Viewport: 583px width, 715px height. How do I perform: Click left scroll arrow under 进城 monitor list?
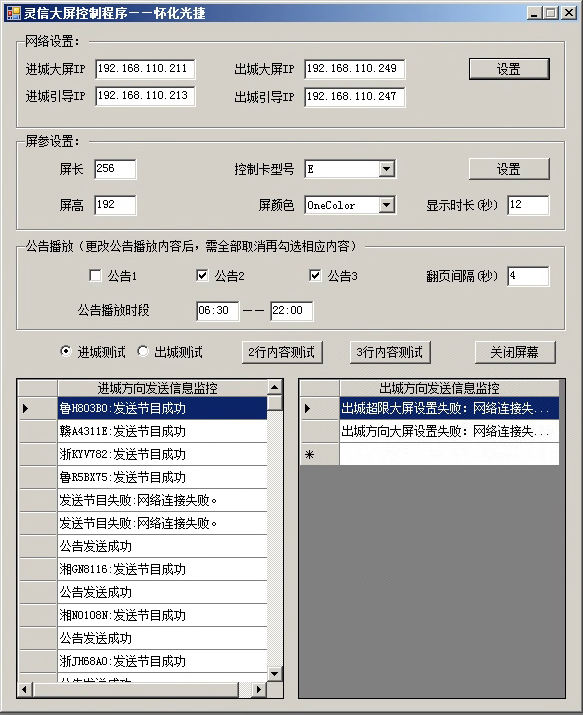pos(25,689)
